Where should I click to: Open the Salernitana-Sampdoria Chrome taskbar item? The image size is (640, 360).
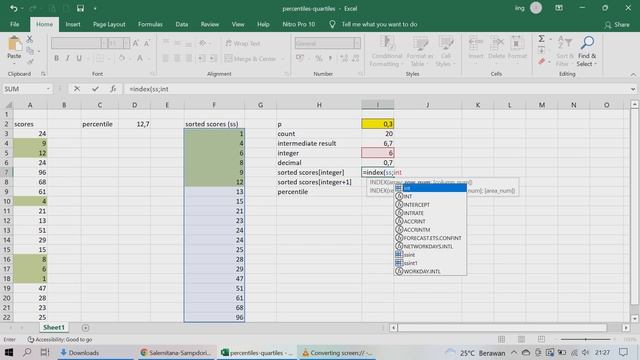[176, 352]
